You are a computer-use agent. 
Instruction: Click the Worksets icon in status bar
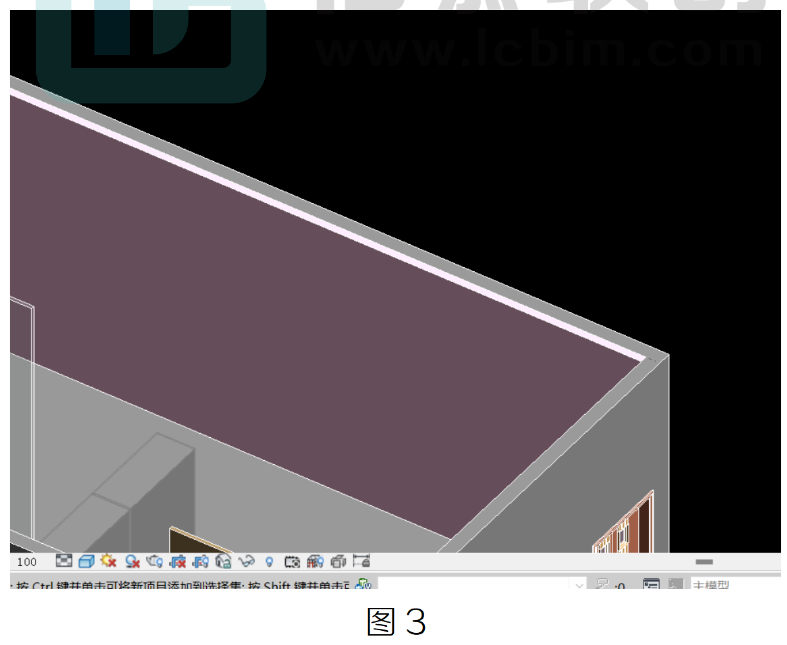click(x=363, y=584)
